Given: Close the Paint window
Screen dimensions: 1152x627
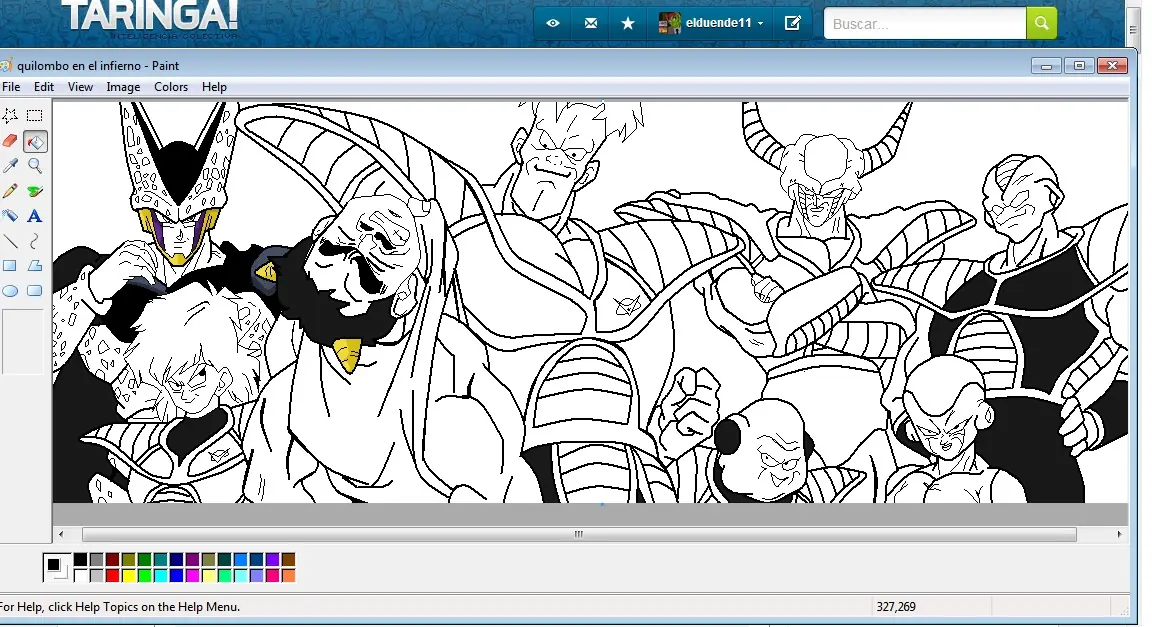Looking at the screenshot, I should point(1112,66).
